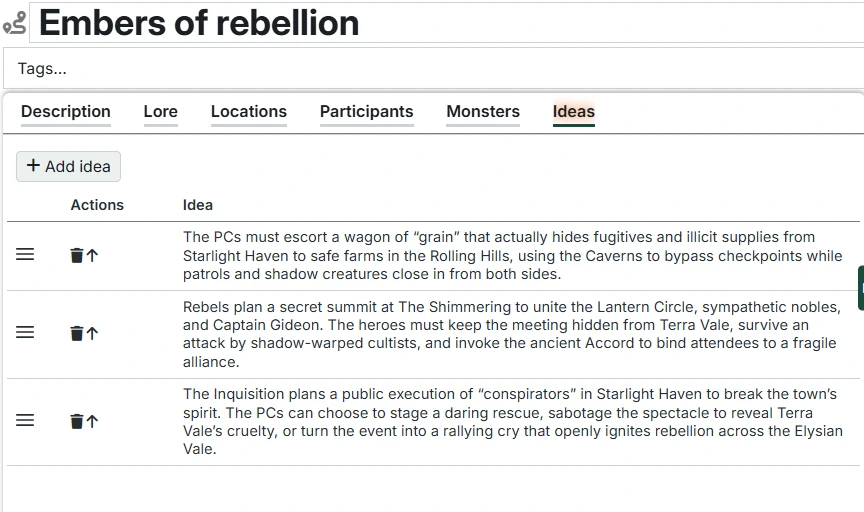
Task: Delete the secret summit idea
Action: tap(77, 334)
